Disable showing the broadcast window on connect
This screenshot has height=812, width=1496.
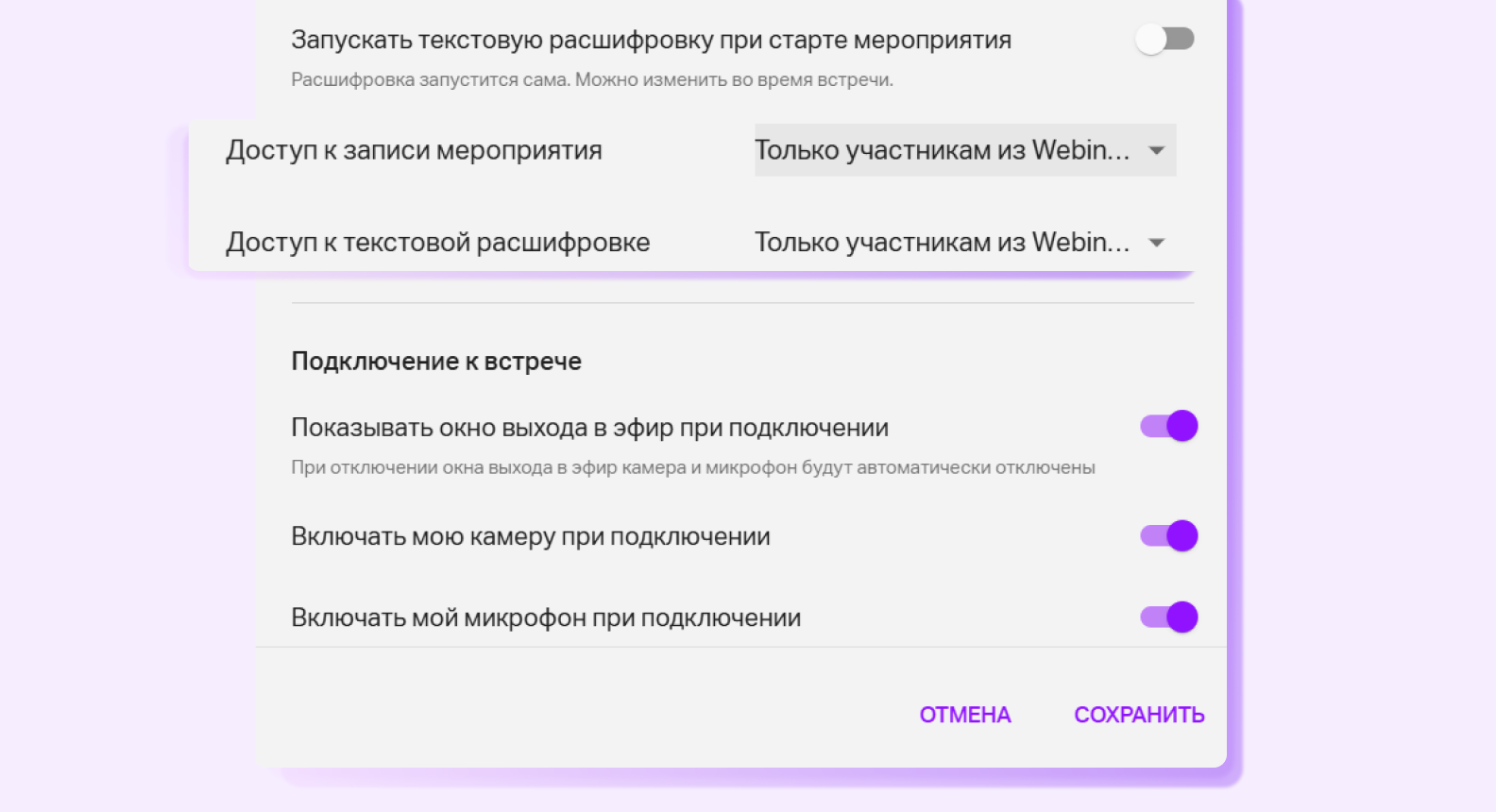pyautogui.click(x=1169, y=427)
